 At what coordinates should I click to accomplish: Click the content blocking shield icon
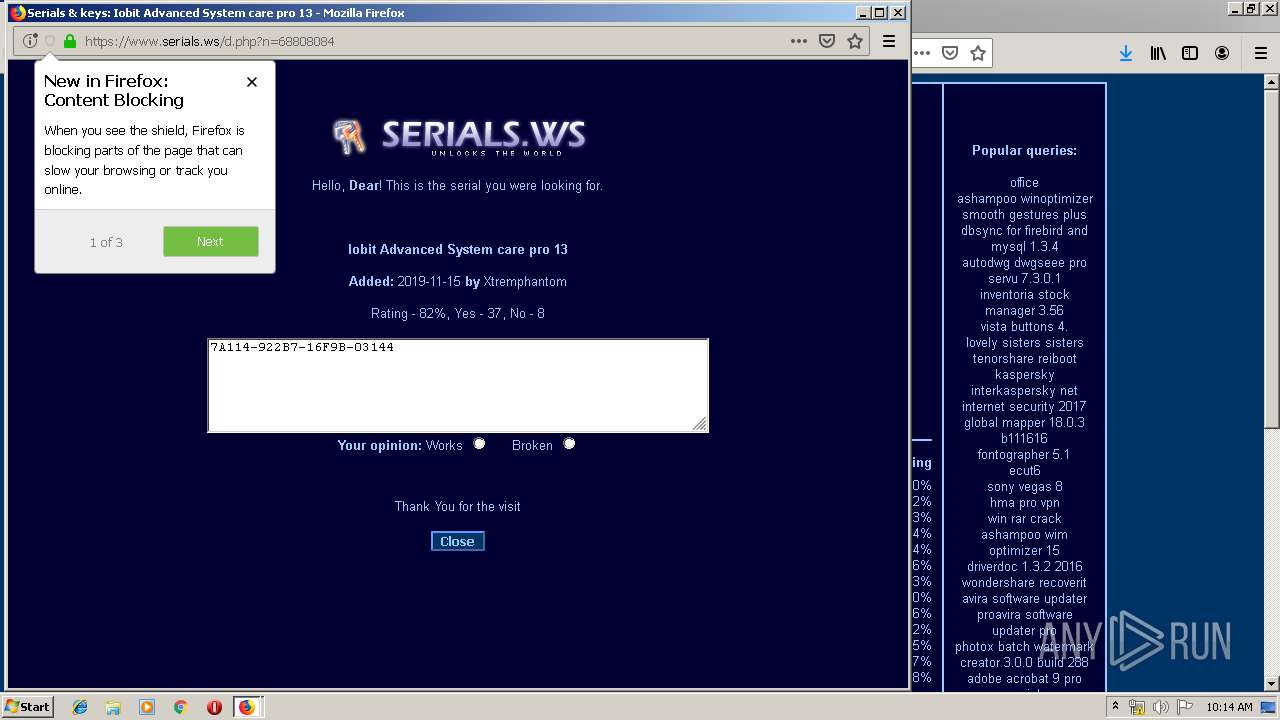pos(50,41)
